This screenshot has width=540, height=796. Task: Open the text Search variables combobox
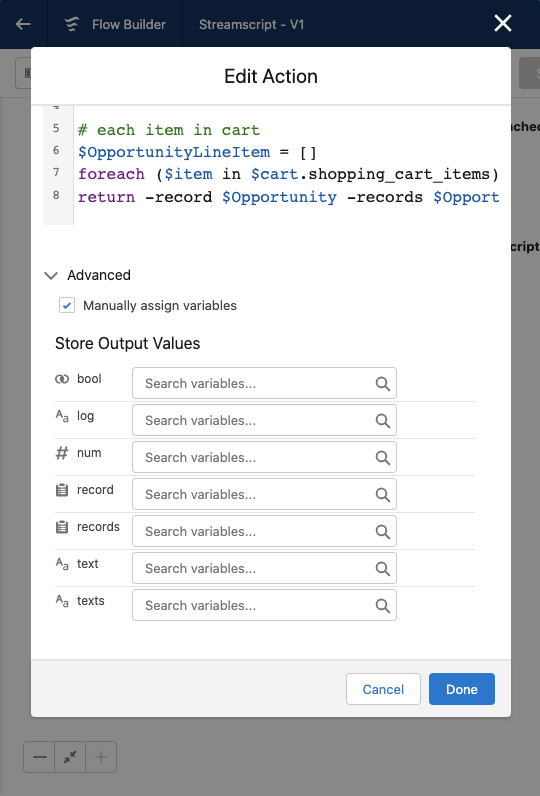pyautogui.click(x=264, y=569)
